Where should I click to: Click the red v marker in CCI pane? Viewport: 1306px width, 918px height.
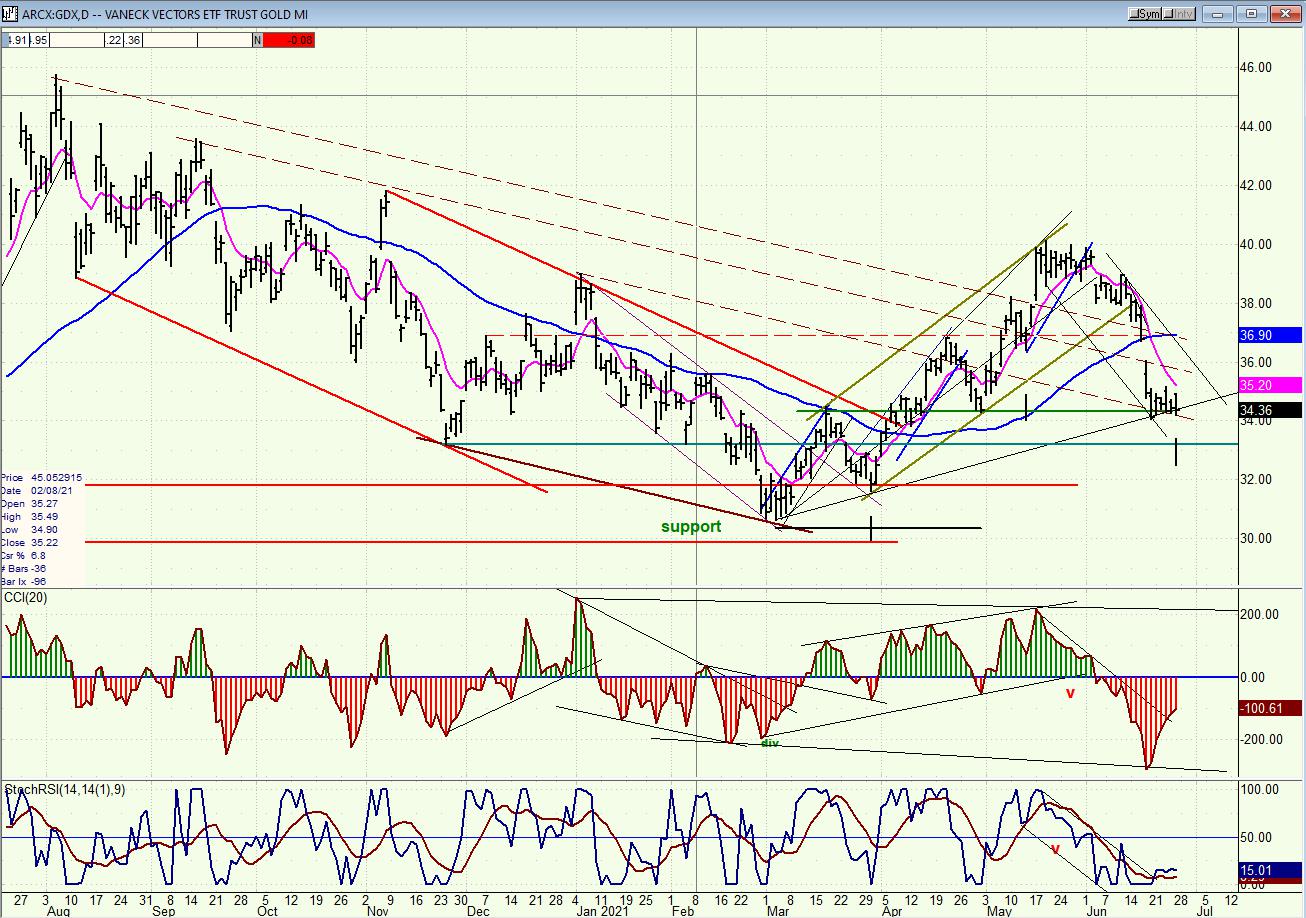click(x=1070, y=692)
